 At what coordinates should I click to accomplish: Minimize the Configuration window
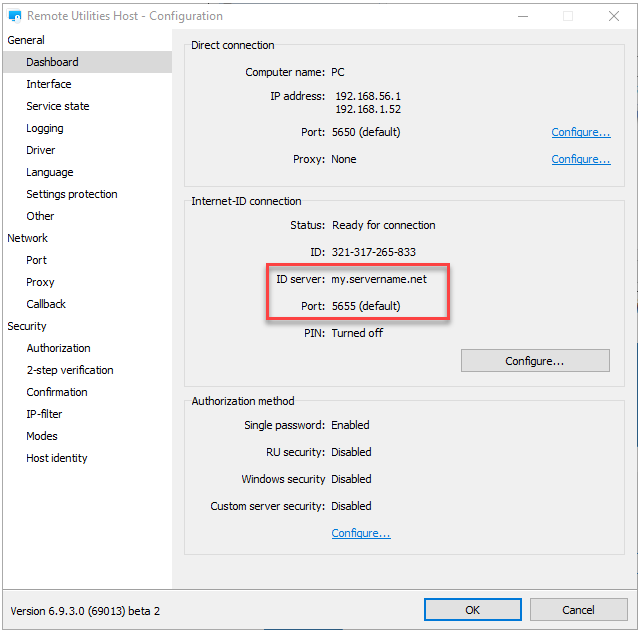pyautogui.click(x=523, y=16)
